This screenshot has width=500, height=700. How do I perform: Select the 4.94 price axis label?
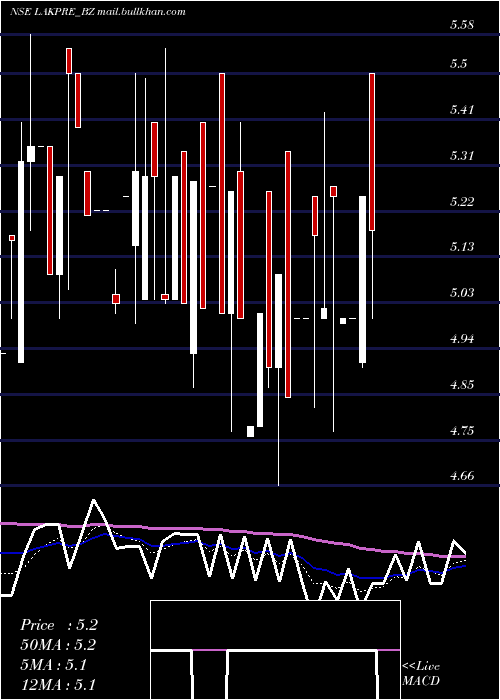[x=461, y=339]
